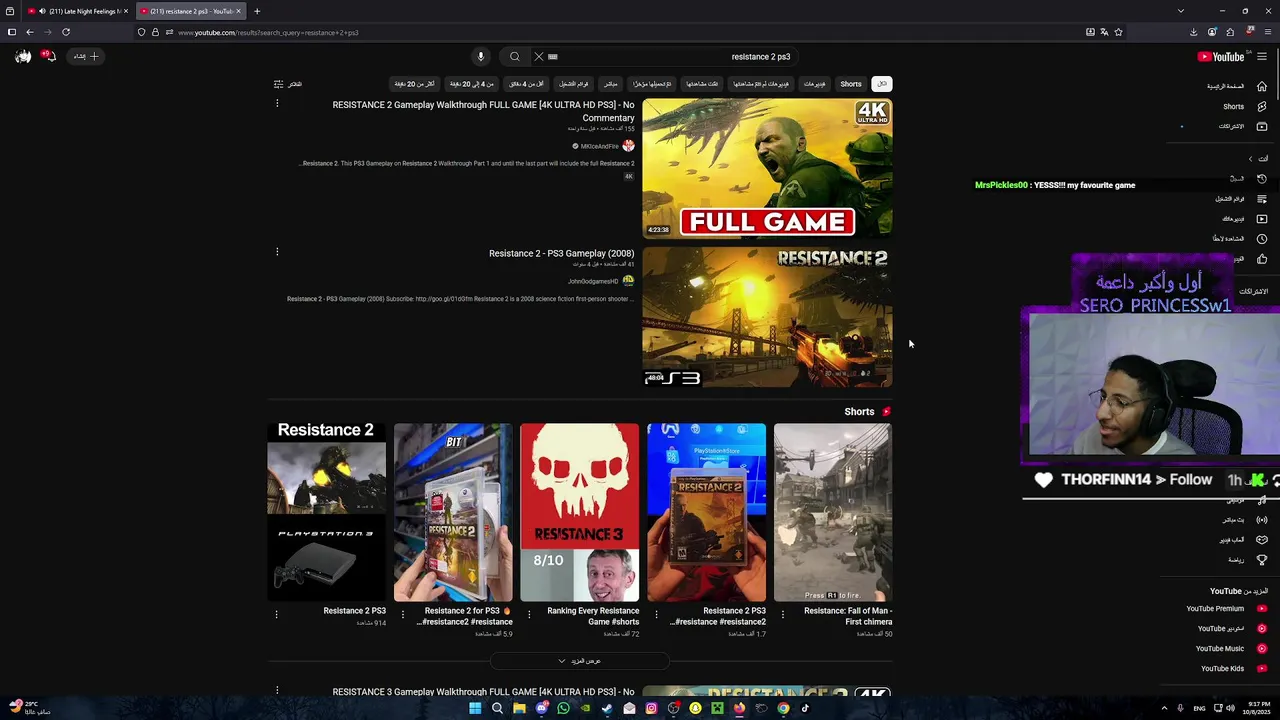
Task: Open Watch later clock icon
Action: tap(1262, 239)
